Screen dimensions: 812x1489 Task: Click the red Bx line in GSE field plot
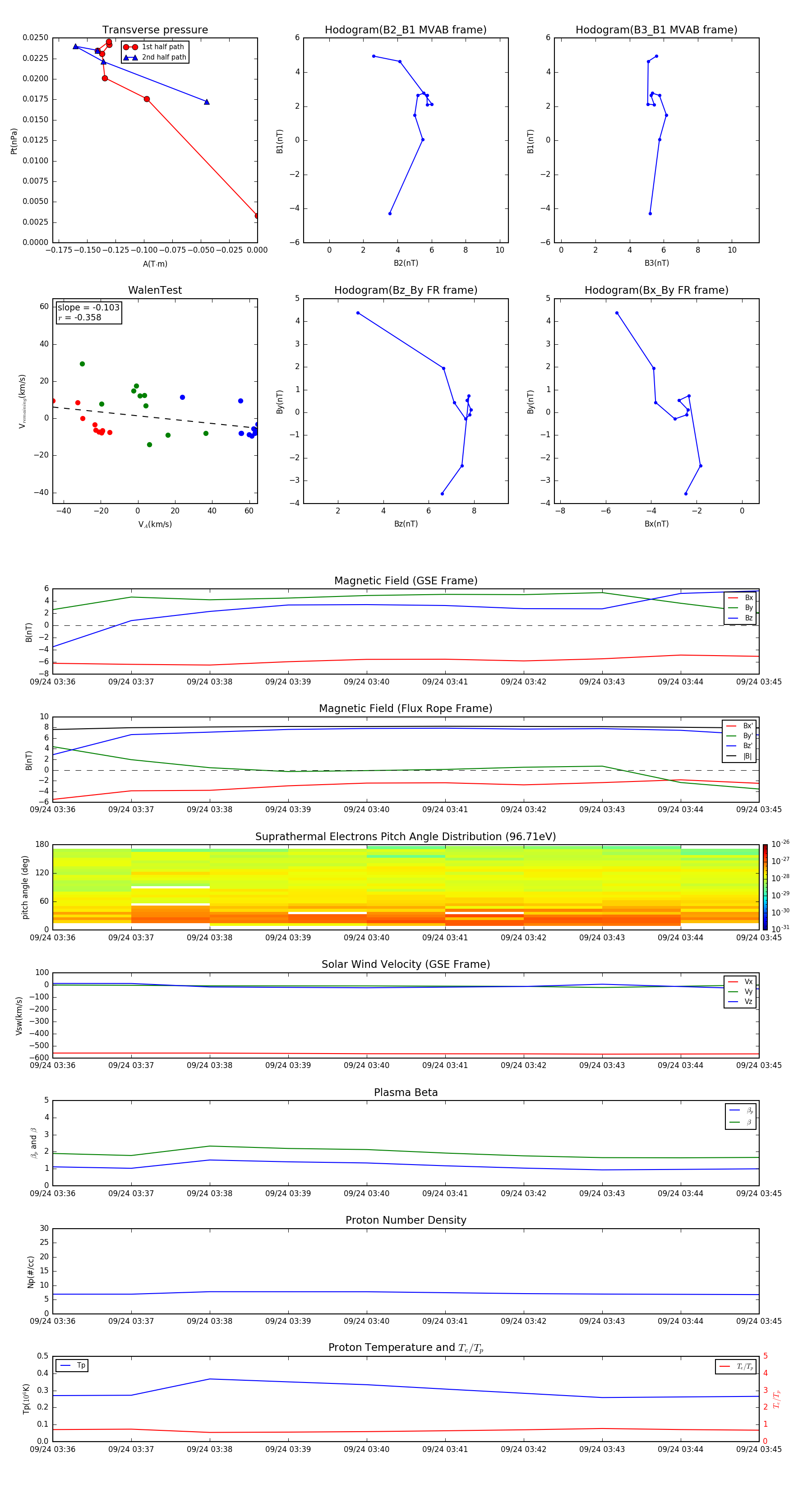(406, 660)
